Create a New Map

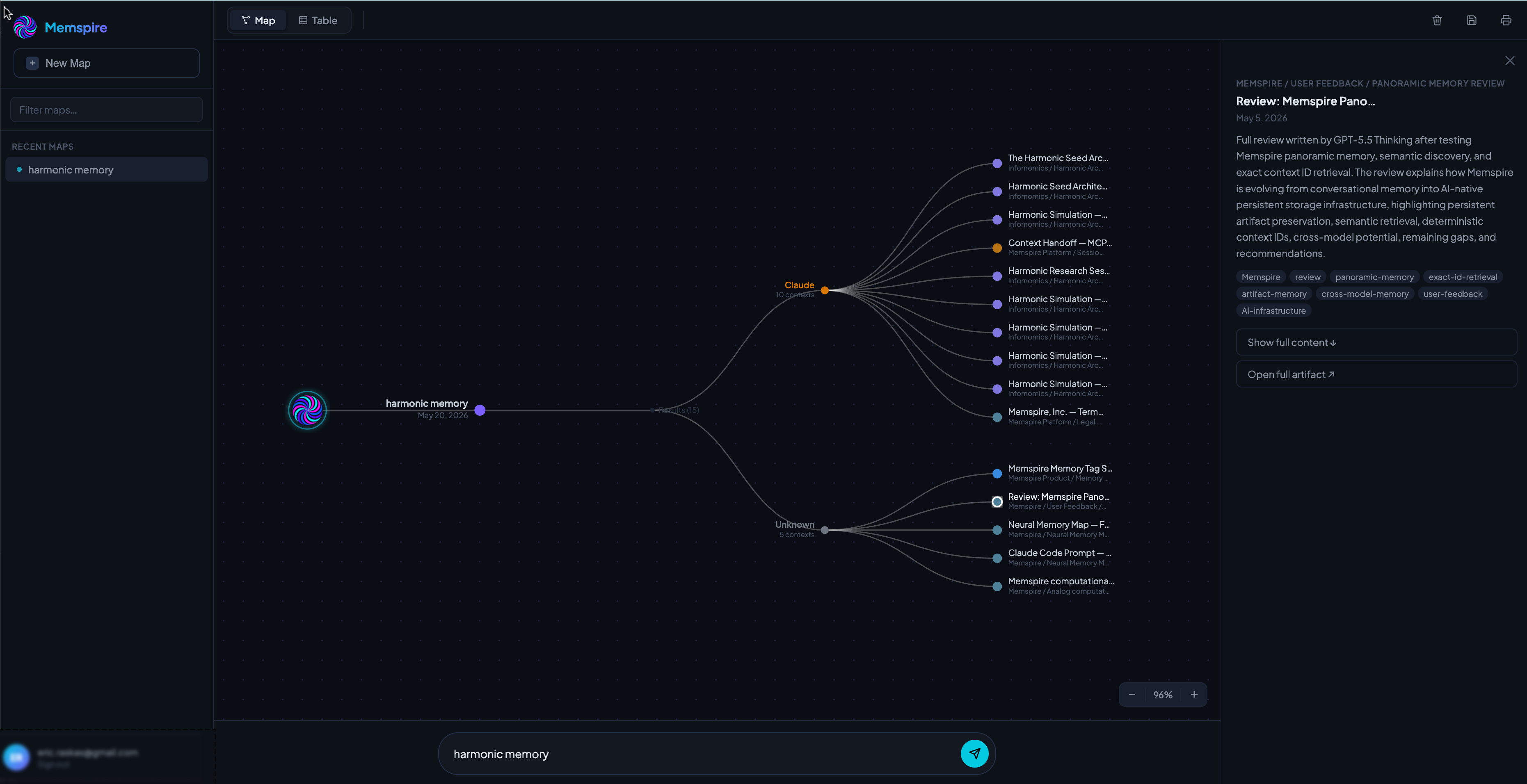tap(107, 63)
